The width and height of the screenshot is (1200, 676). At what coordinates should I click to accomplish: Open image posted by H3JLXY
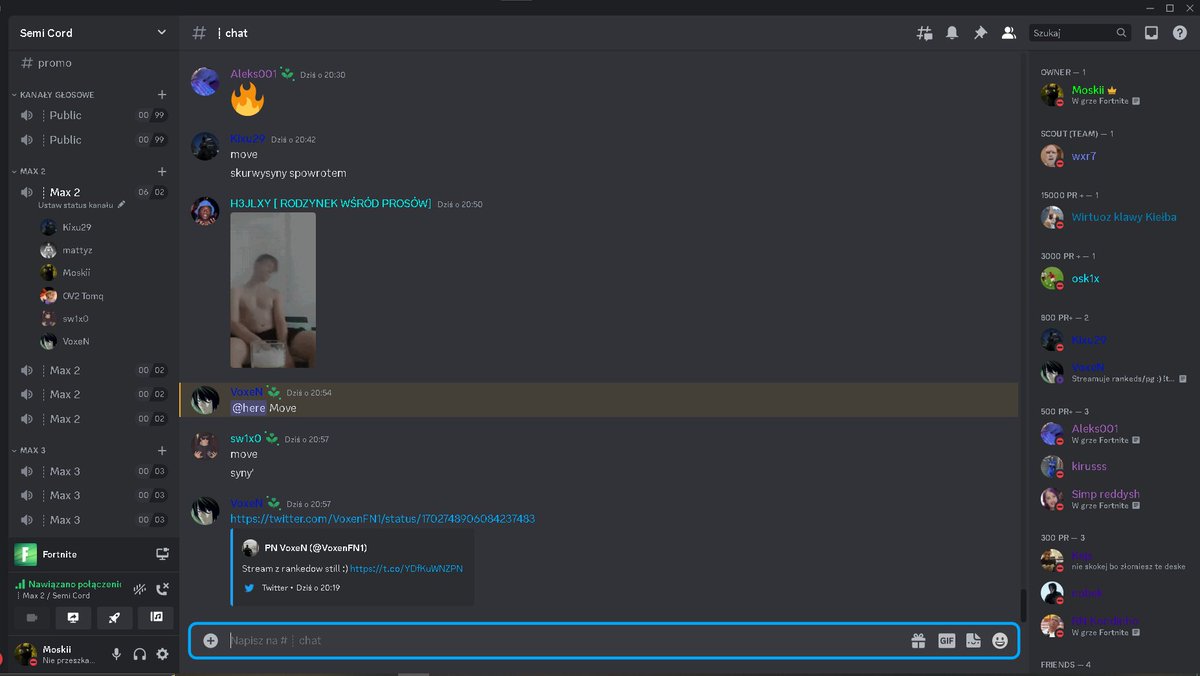coord(273,290)
